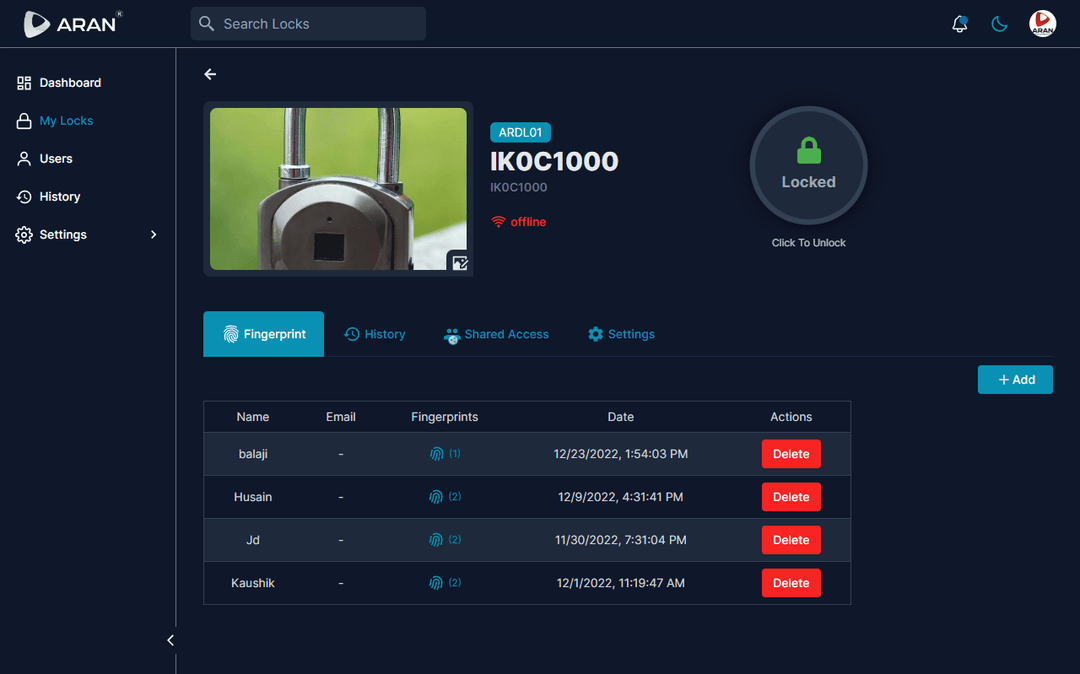This screenshot has width=1080, height=674.
Task: Click the Dashboard grid icon
Action: (24, 83)
